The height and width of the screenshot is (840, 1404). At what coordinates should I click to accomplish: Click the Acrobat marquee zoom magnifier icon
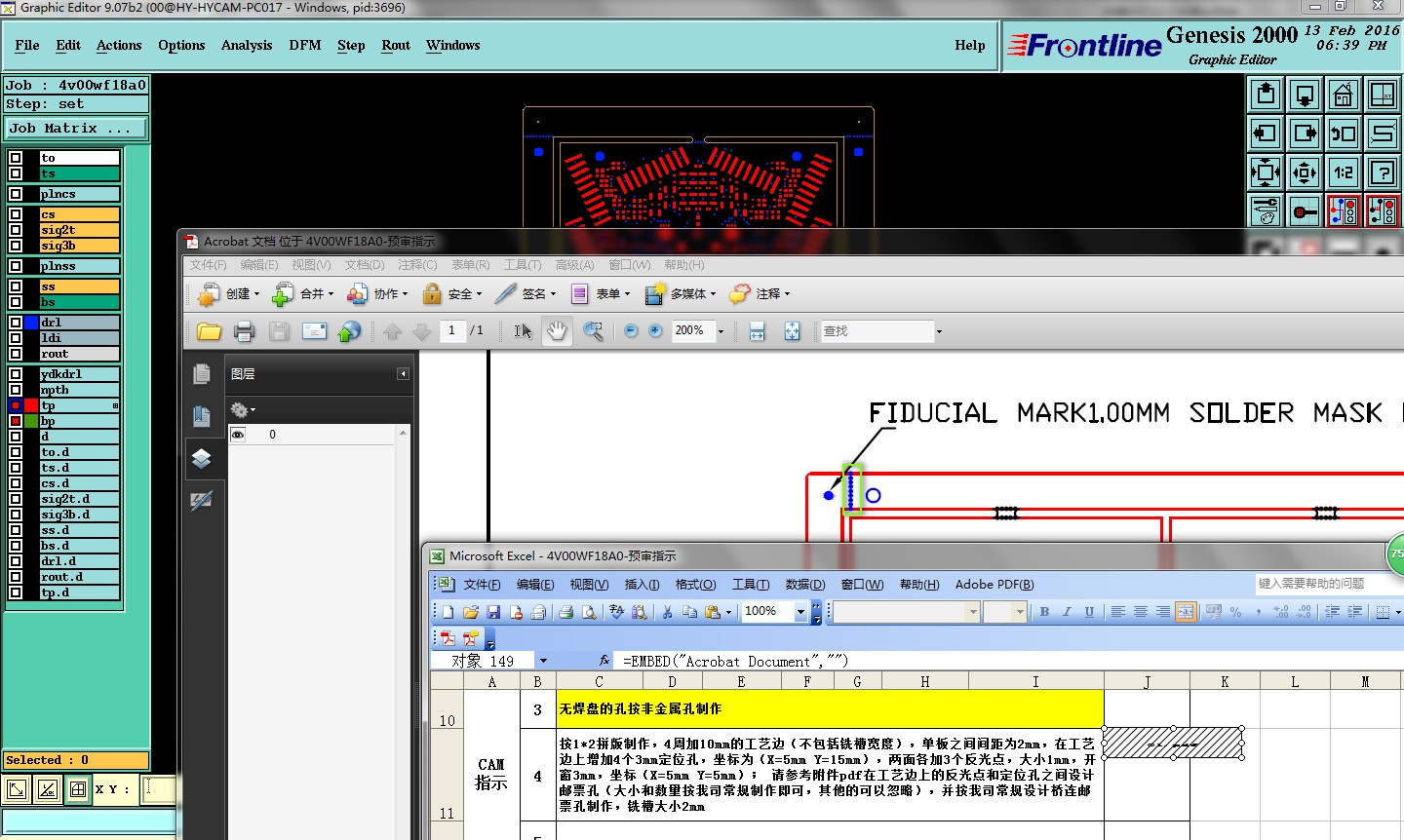click(x=593, y=331)
